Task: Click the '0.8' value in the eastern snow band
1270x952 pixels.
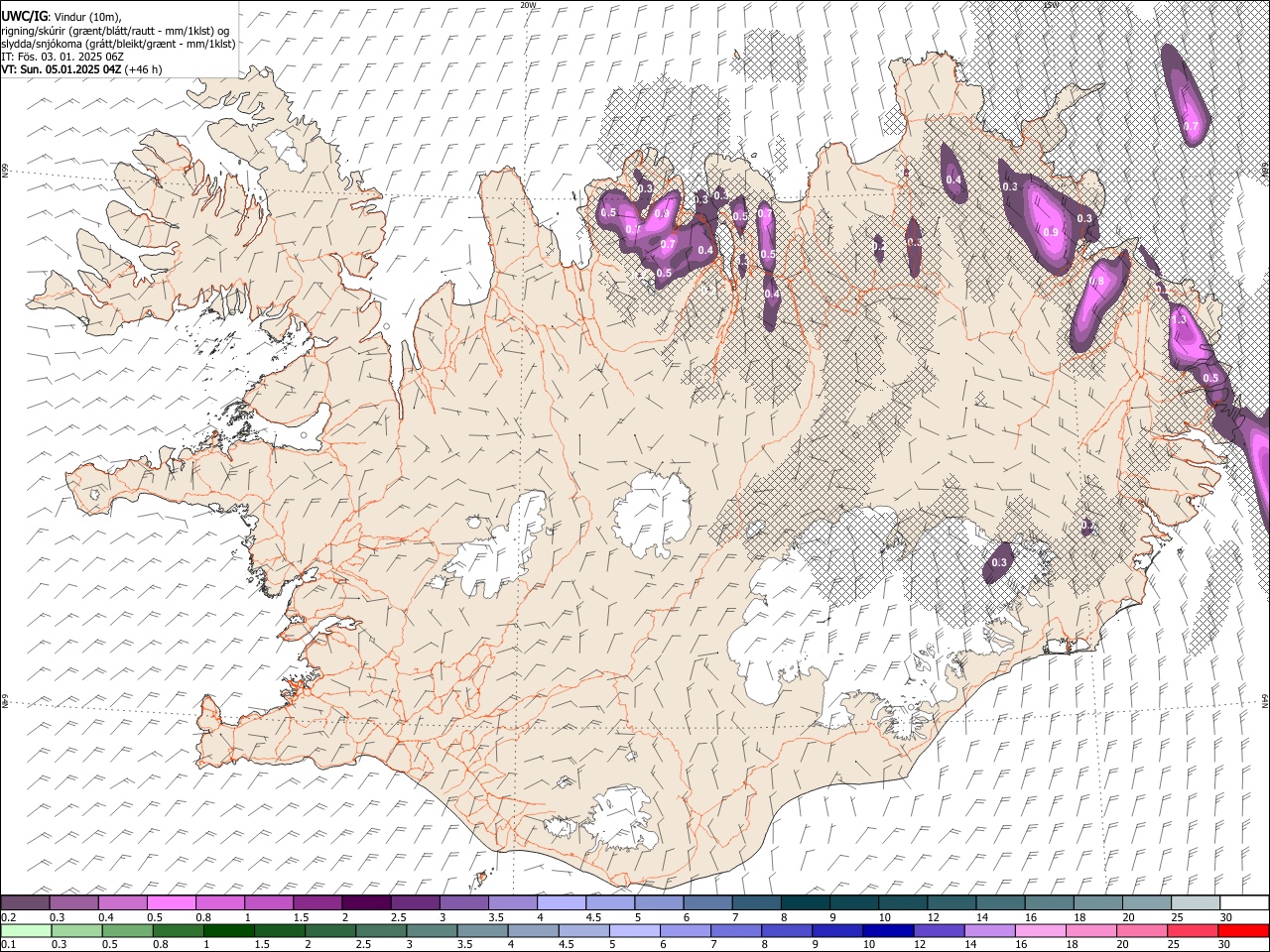Action: pyautogui.click(x=1096, y=282)
